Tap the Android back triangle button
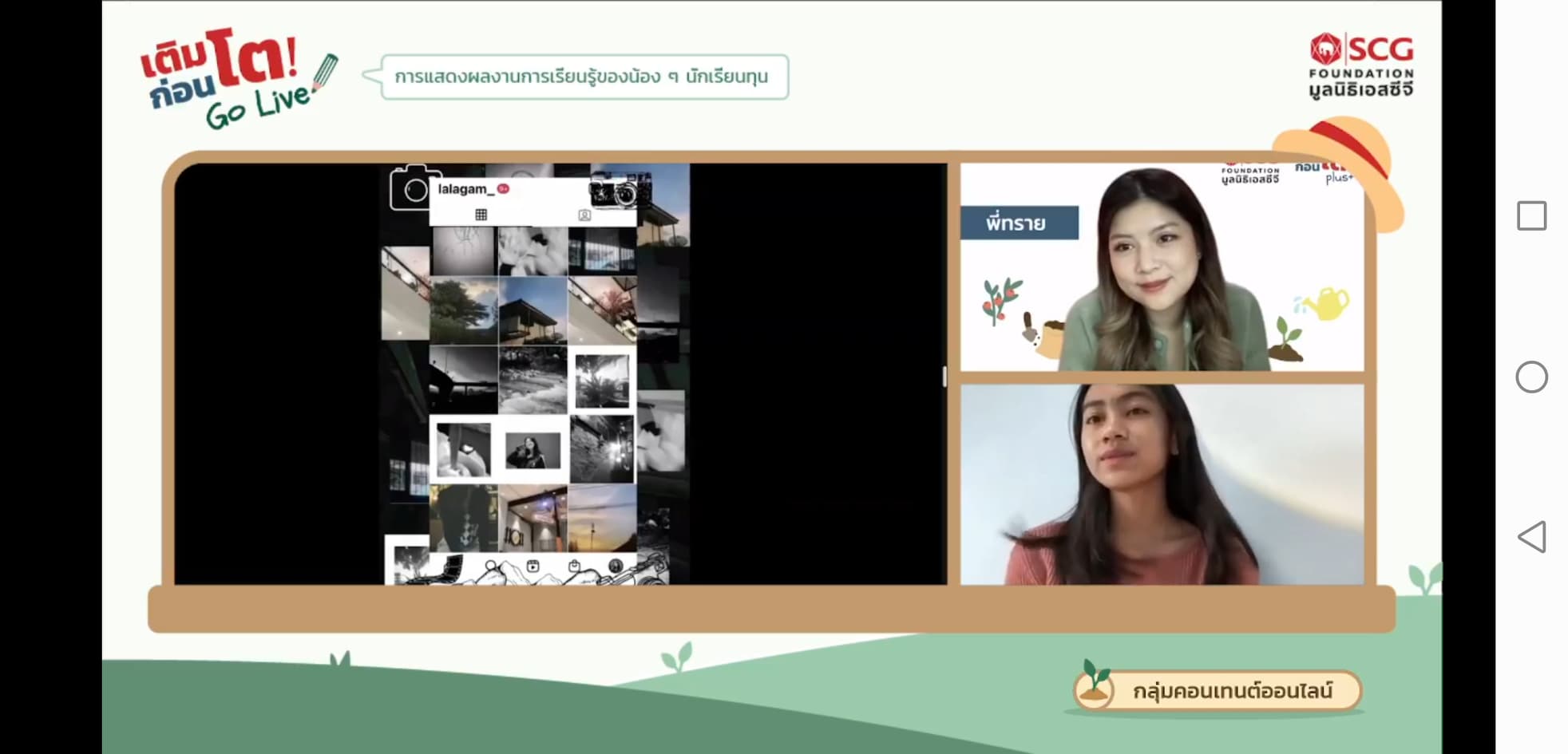Viewport: 1568px width, 754px height. (1531, 537)
